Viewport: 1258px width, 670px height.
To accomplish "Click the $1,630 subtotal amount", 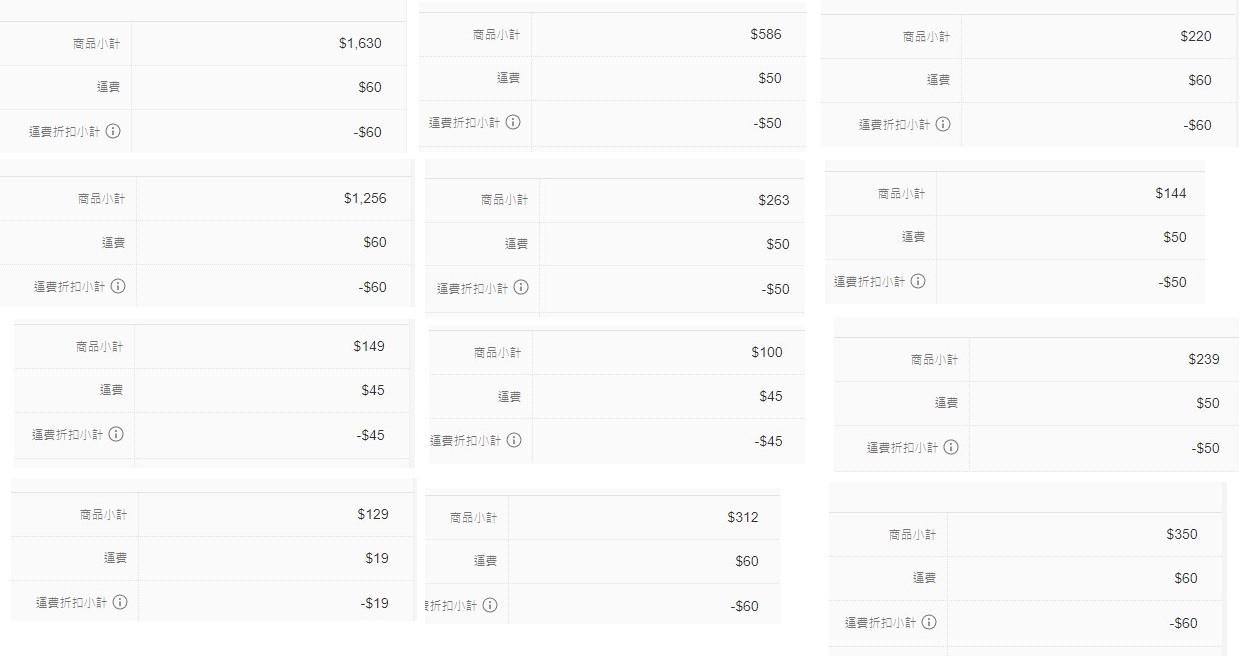I will tap(360, 43).
